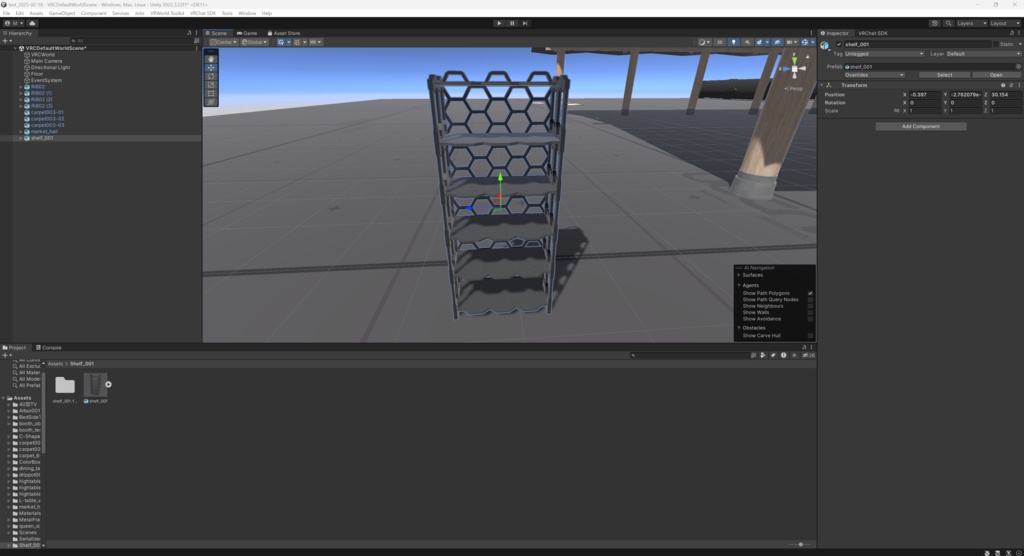Select Directional Light in Hierarchy
Image resolution: width=1024 pixels, height=556 pixels.
(x=50, y=67)
